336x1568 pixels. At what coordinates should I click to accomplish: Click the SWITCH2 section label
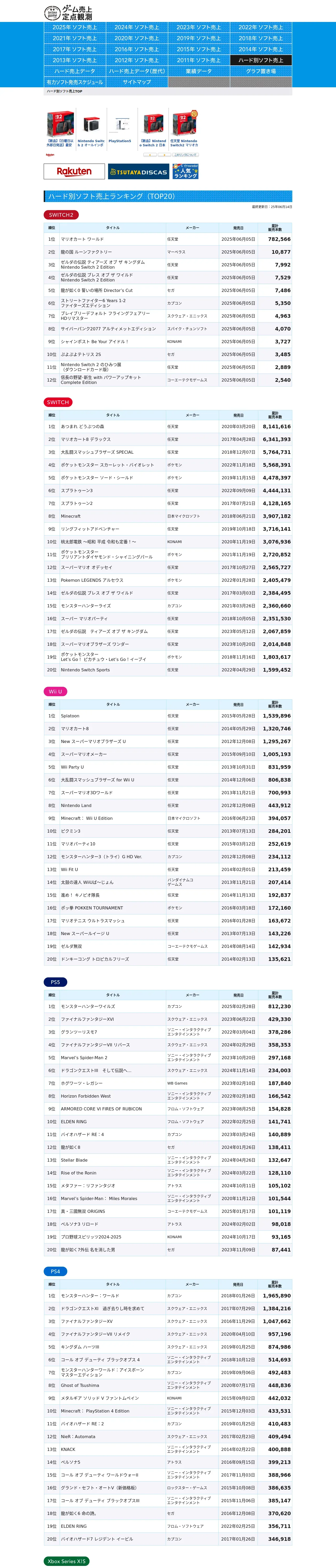click(61, 215)
